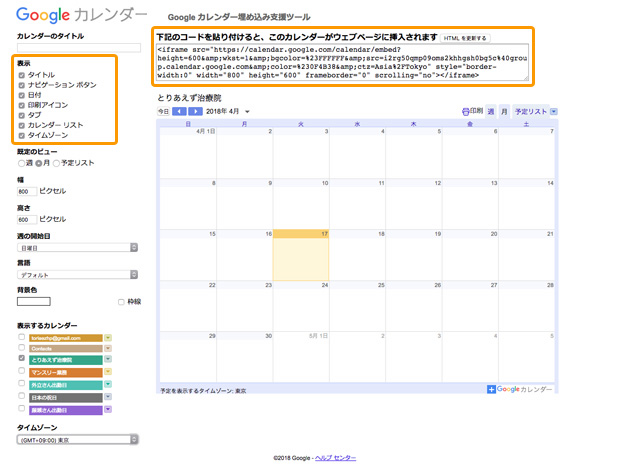Open the ヘルプ センター link
This screenshot has height=466, width=630.
pyautogui.click(x=335, y=458)
